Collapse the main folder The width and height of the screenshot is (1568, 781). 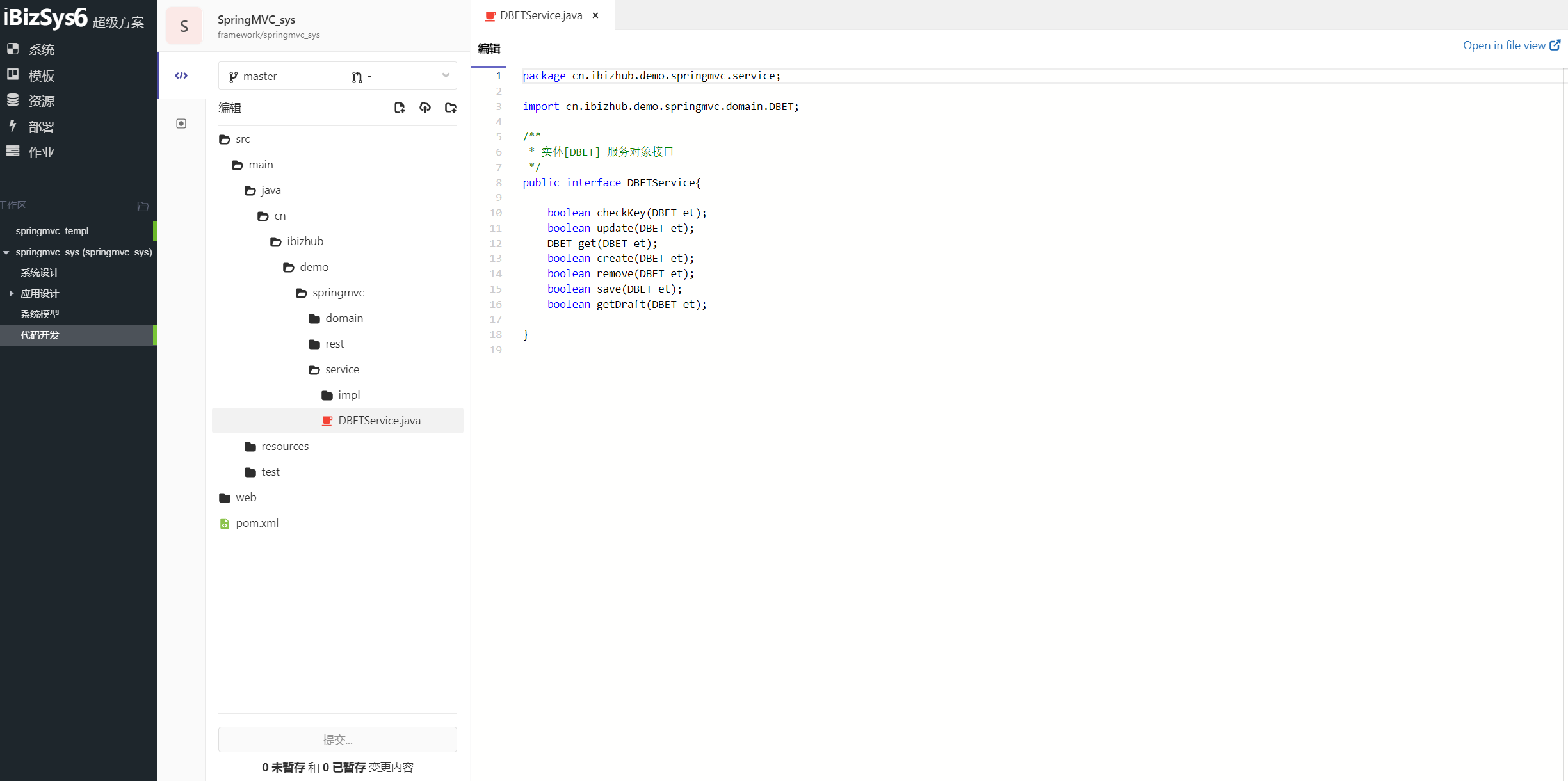[238, 165]
